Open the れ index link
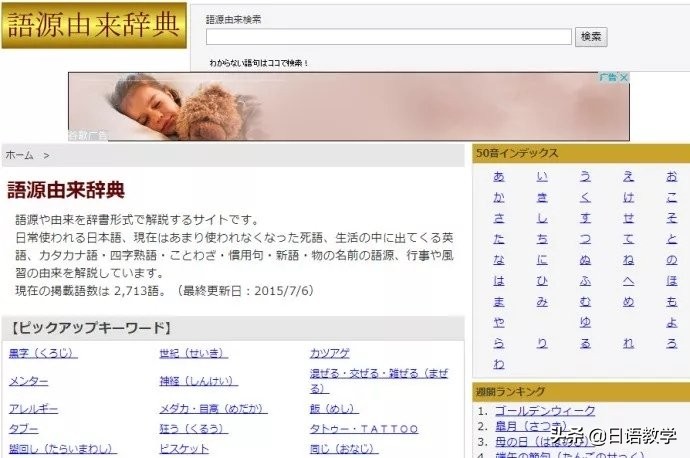This screenshot has width=690, height=458. (628, 343)
